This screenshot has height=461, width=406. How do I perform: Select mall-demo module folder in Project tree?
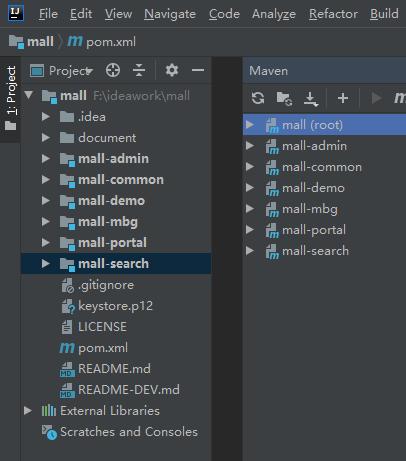tap(116, 201)
